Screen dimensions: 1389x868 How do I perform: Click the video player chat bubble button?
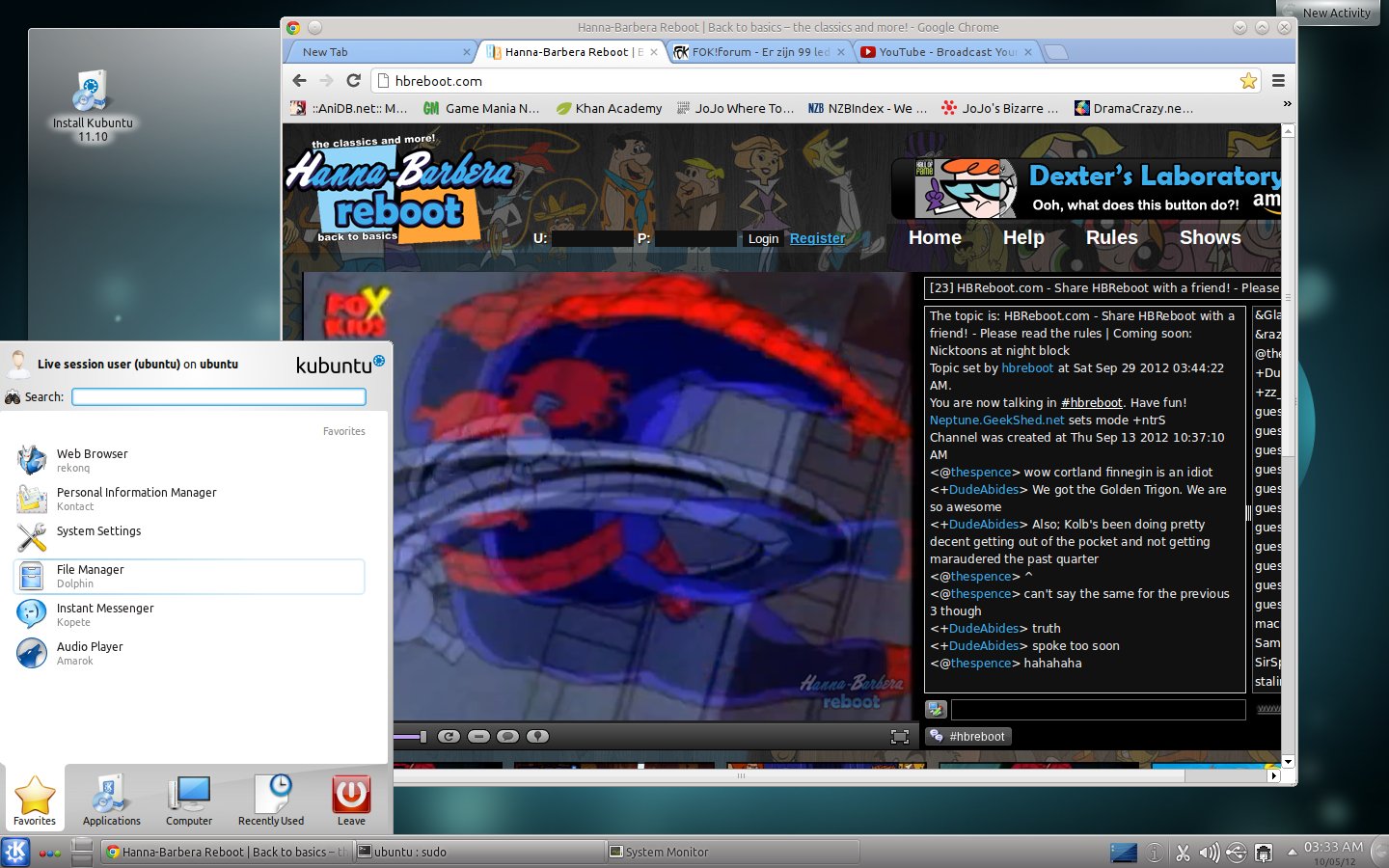click(x=508, y=737)
